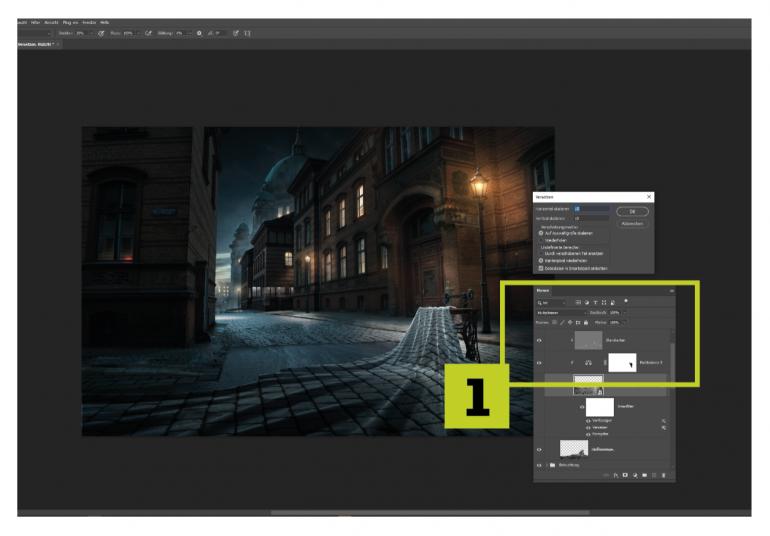The height and width of the screenshot is (536, 770).
Task: Hide the Farbbalance adjustment layer eye icon
Action: [x=539, y=363]
